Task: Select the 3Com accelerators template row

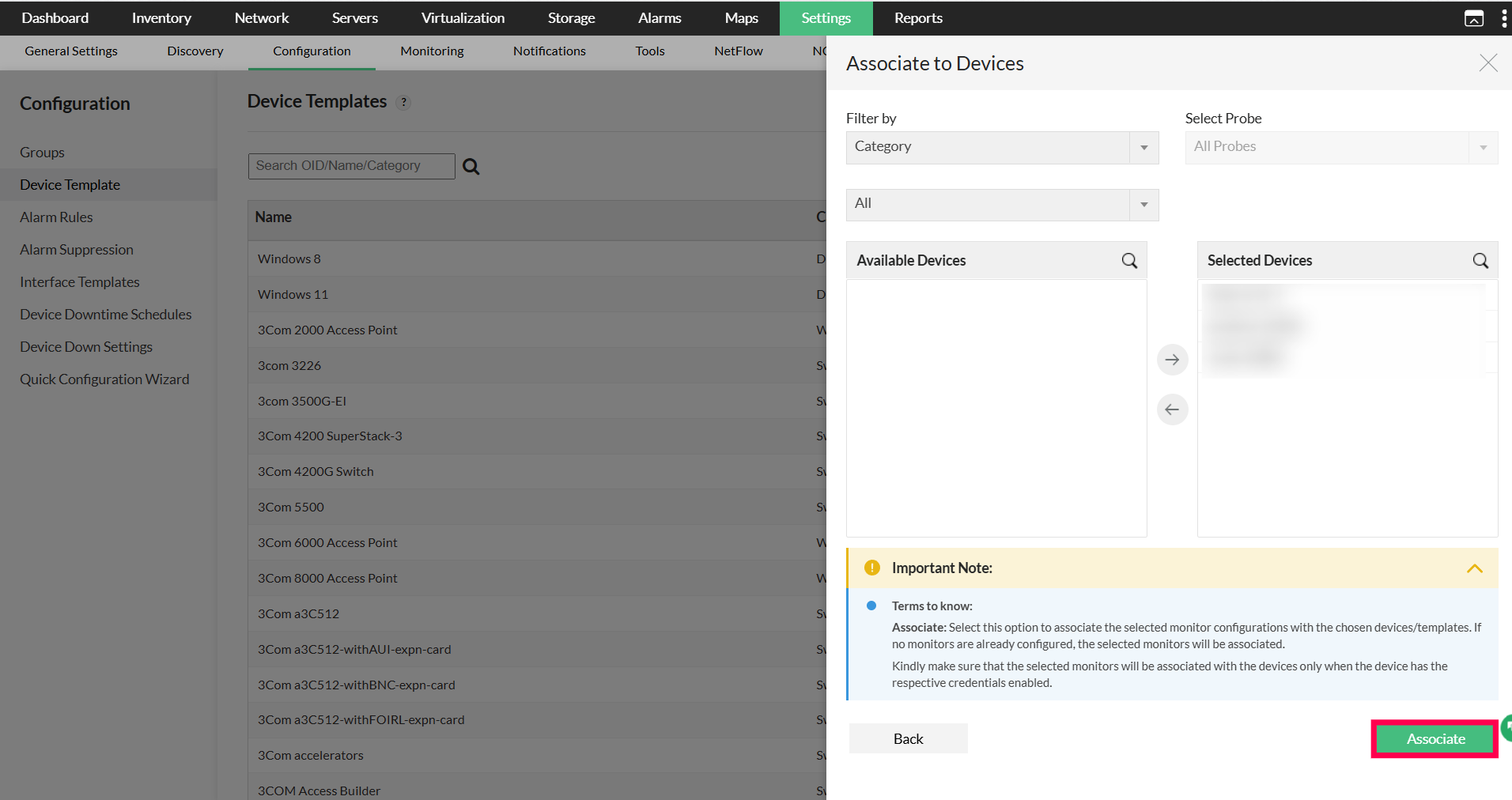Action: coord(537,755)
